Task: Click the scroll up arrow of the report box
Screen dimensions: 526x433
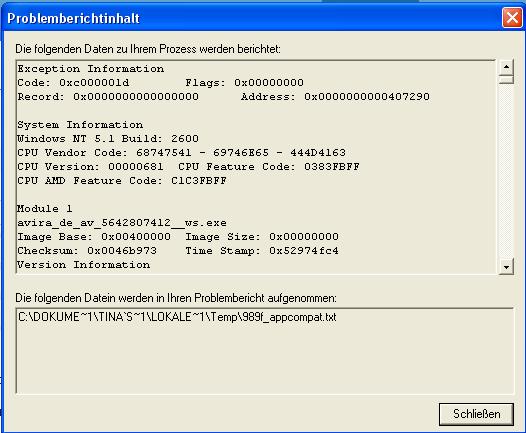Action: (x=506, y=67)
